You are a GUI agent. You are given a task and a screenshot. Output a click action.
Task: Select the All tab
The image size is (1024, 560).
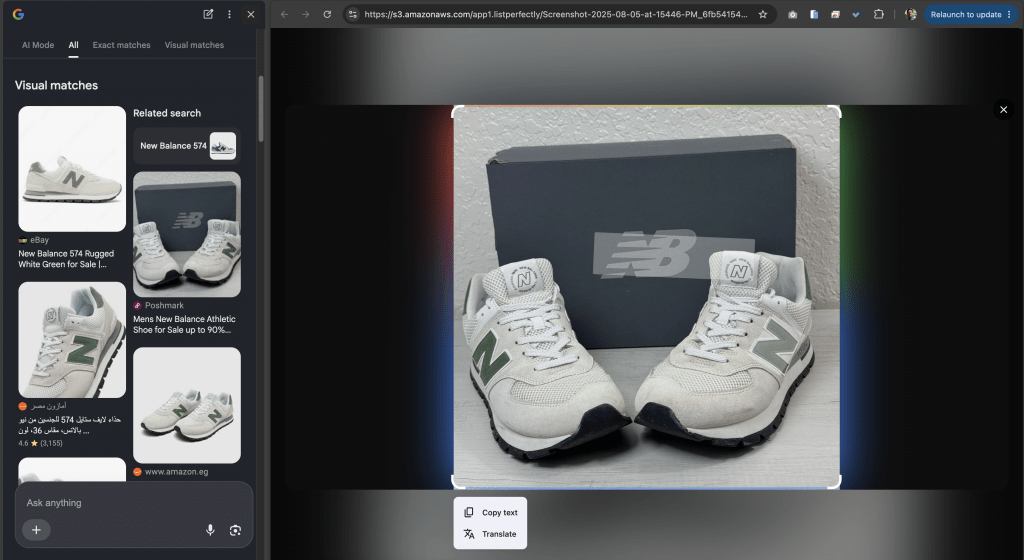tap(73, 45)
